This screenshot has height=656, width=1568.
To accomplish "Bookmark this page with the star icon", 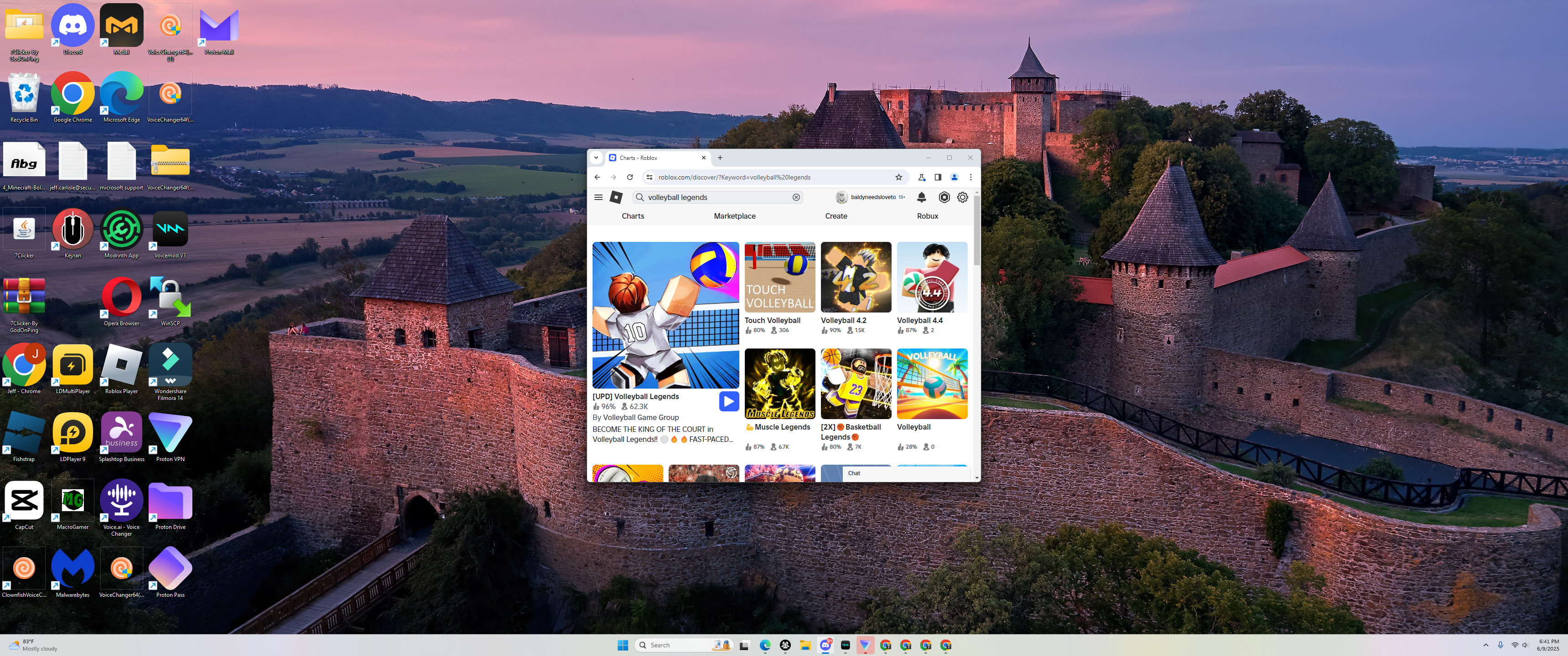I will 898,177.
